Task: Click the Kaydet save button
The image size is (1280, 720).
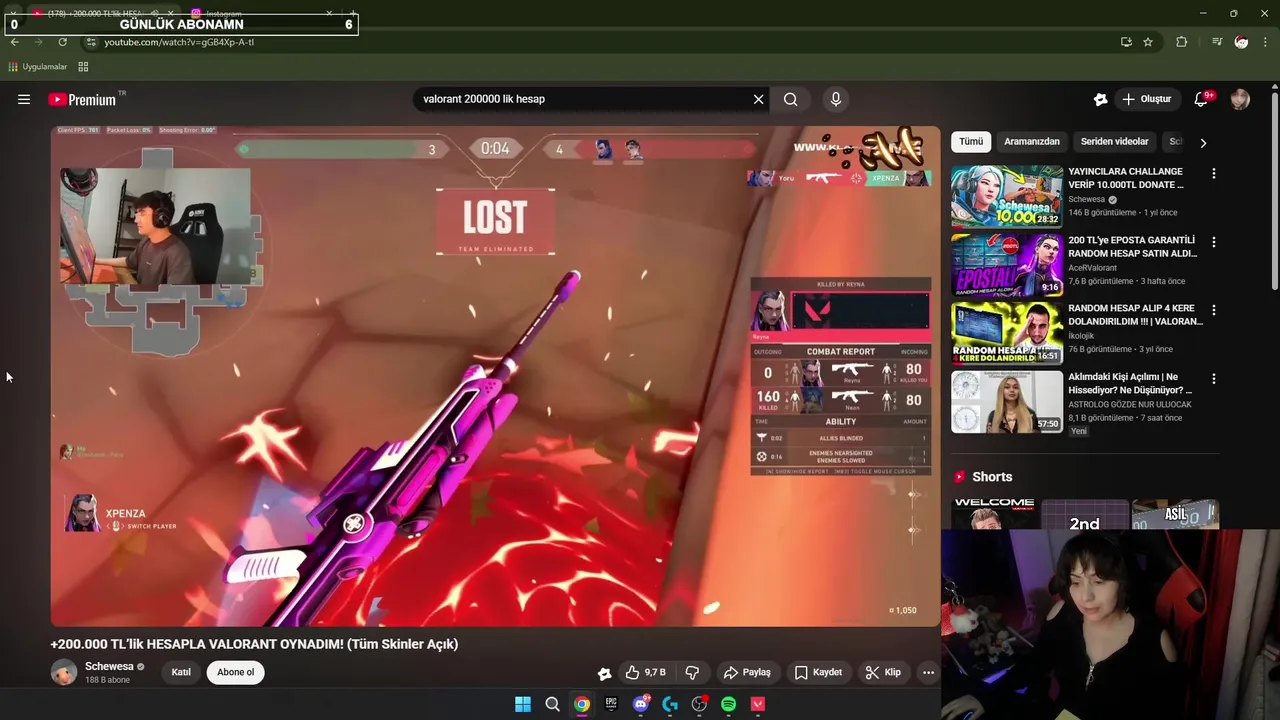Action: click(818, 672)
